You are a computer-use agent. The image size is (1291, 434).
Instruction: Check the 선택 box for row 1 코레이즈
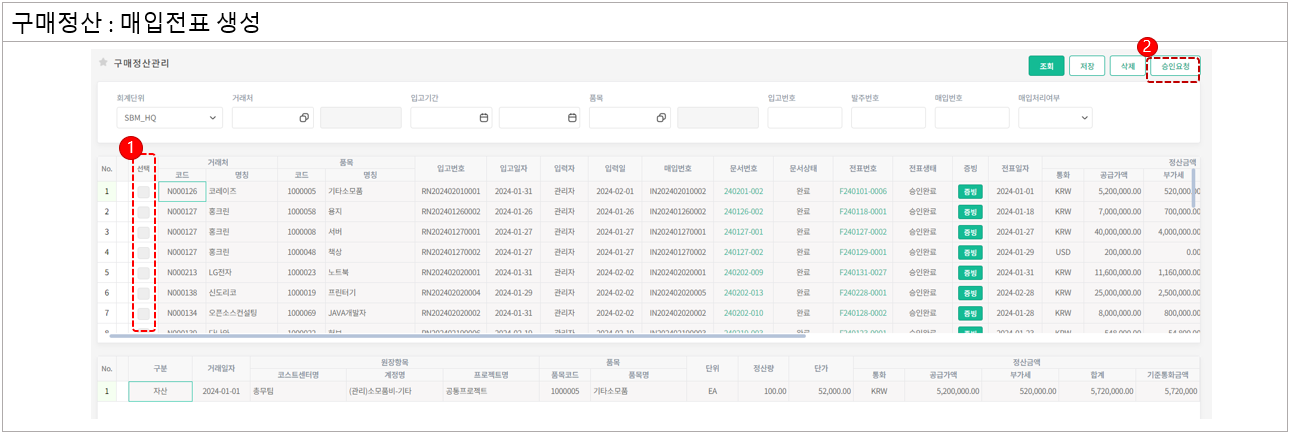pyautogui.click(x=144, y=190)
